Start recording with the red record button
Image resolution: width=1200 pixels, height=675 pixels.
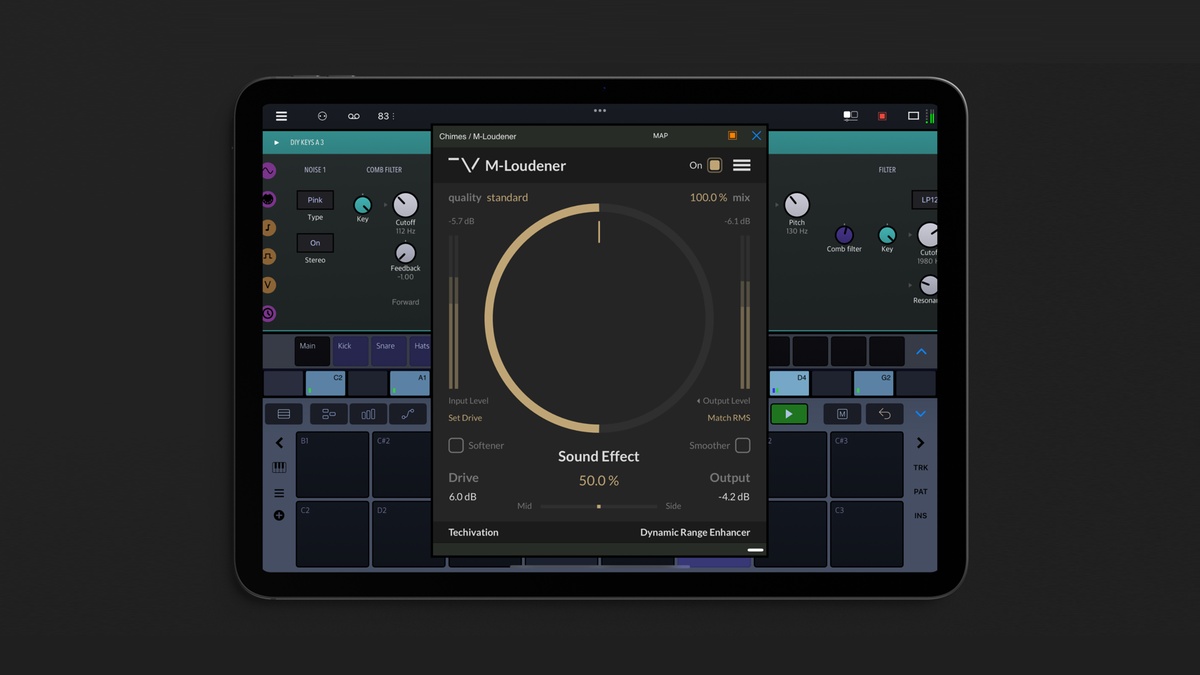tap(882, 116)
